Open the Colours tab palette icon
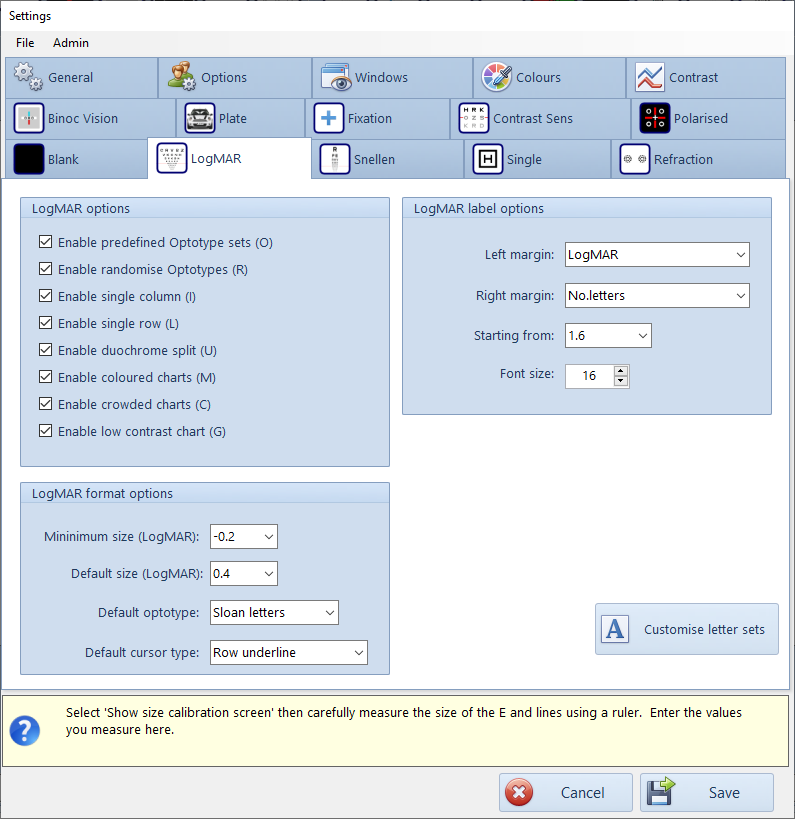Screen dimensions: 795x819 pos(497,77)
